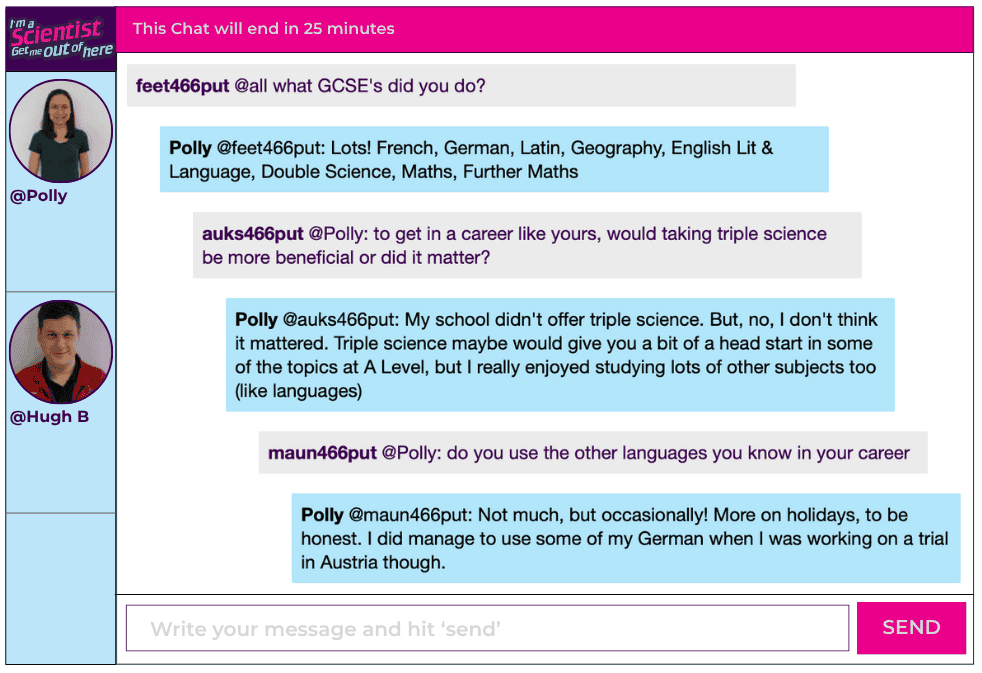Click Polly's answer about working in Austria
This screenshot has height=673, width=982.
pyautogui.click(x=625, y=538)
